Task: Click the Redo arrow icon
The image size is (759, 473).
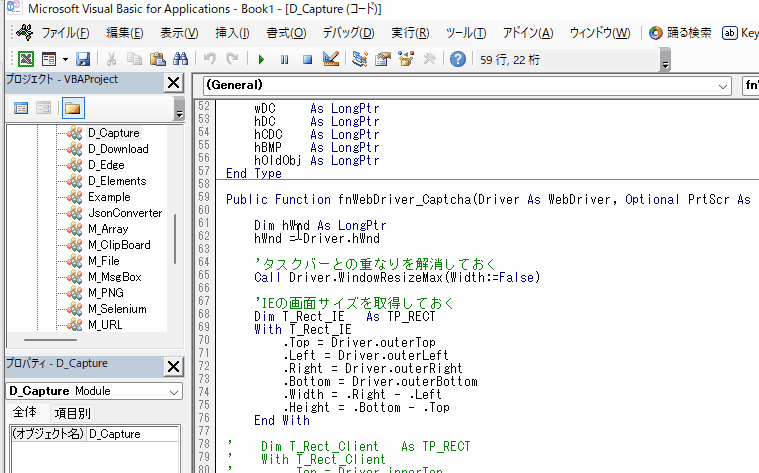Action: 232,60
